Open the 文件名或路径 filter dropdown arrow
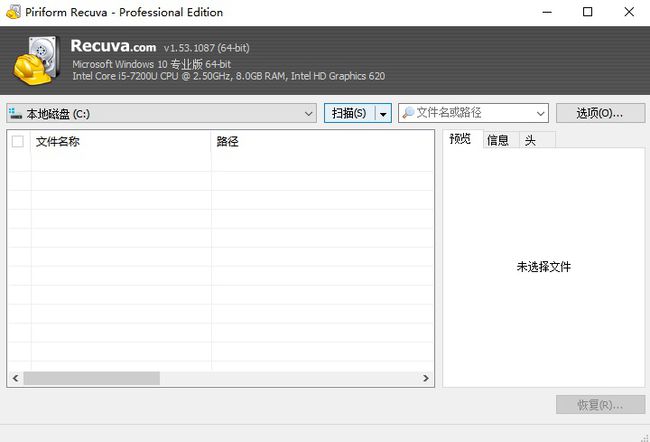 tap(540, 113)
